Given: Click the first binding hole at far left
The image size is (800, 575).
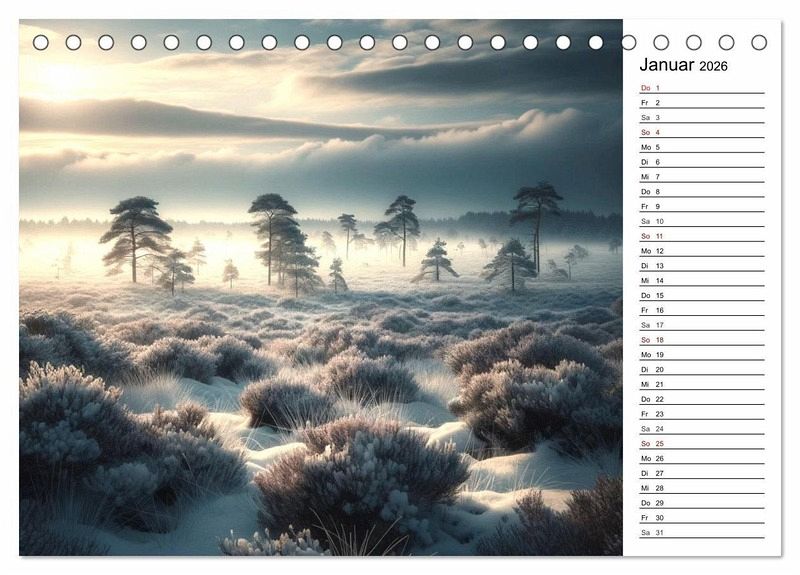Looking at the screenshot, I should pyautogui.click(x=41, y=42).
